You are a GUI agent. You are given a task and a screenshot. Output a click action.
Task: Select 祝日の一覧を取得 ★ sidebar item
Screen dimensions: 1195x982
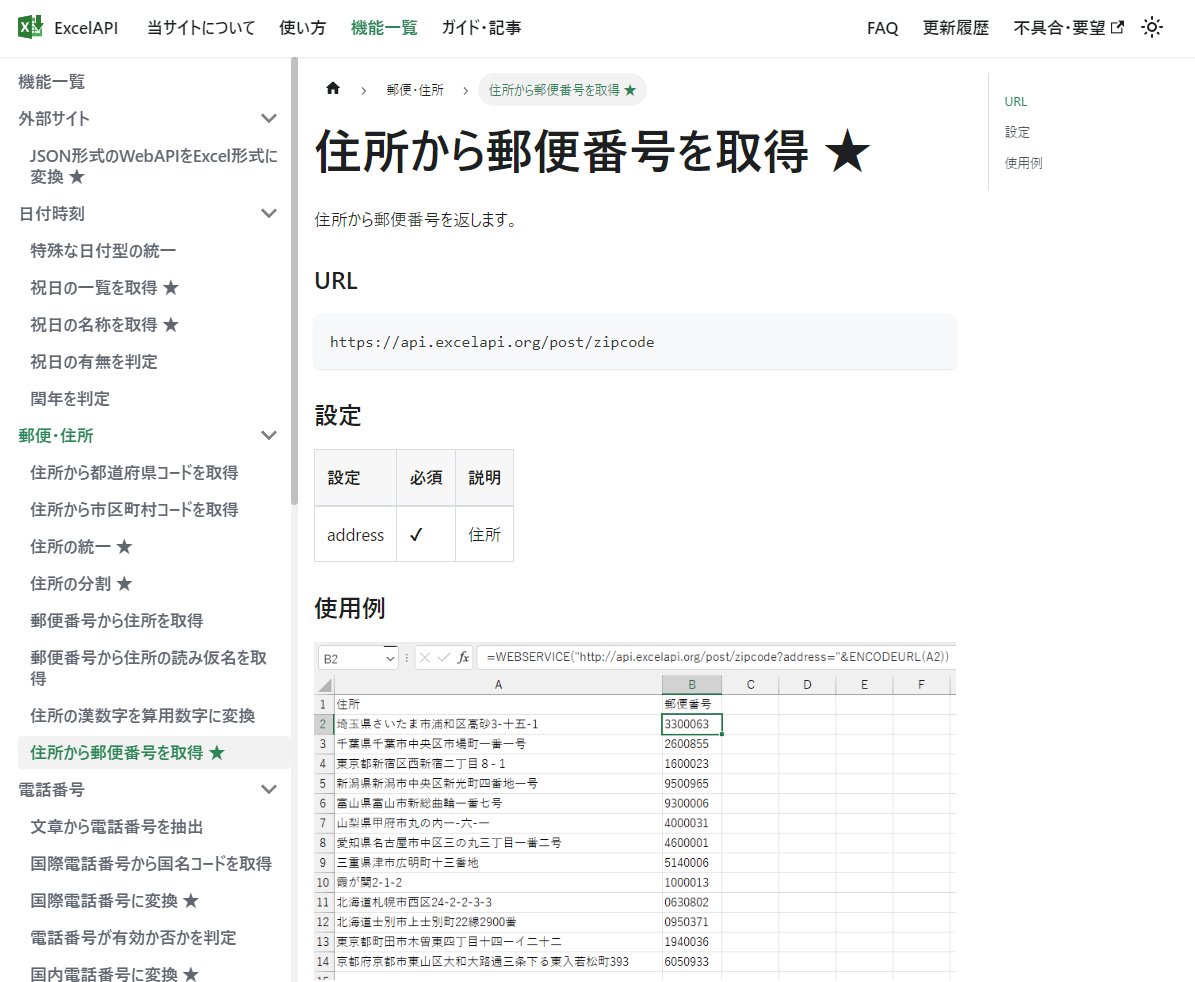(x=104, y=287)
